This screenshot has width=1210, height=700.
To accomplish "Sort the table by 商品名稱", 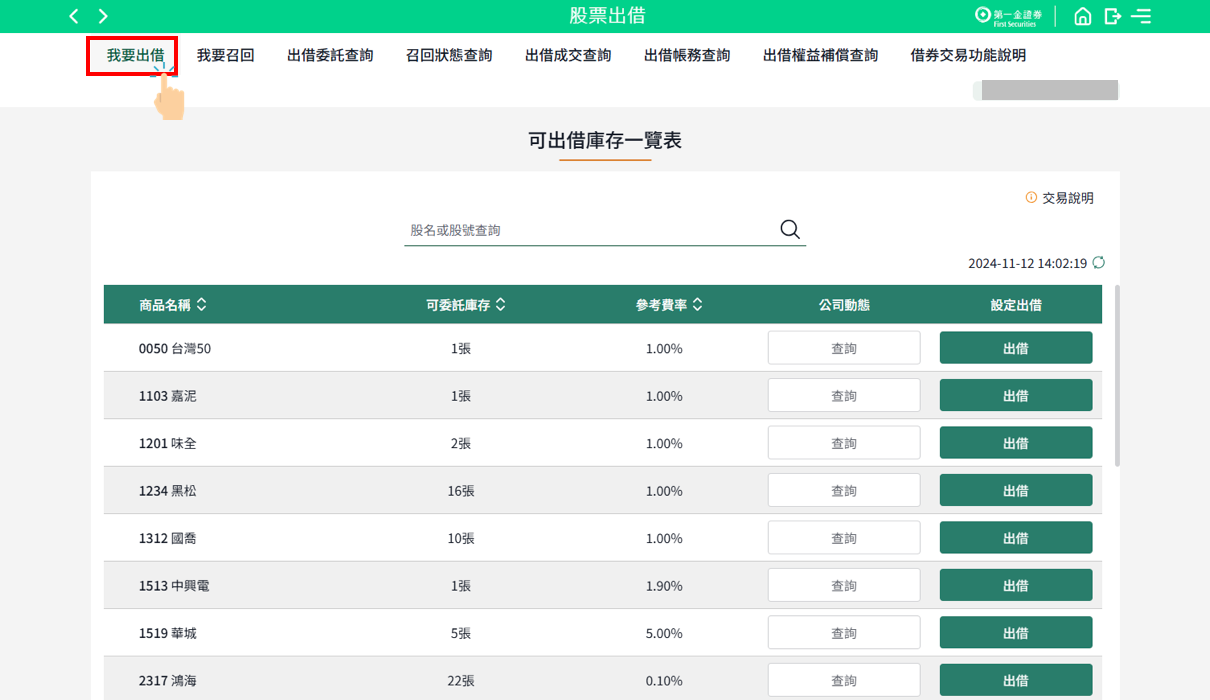I will (202, 305).
